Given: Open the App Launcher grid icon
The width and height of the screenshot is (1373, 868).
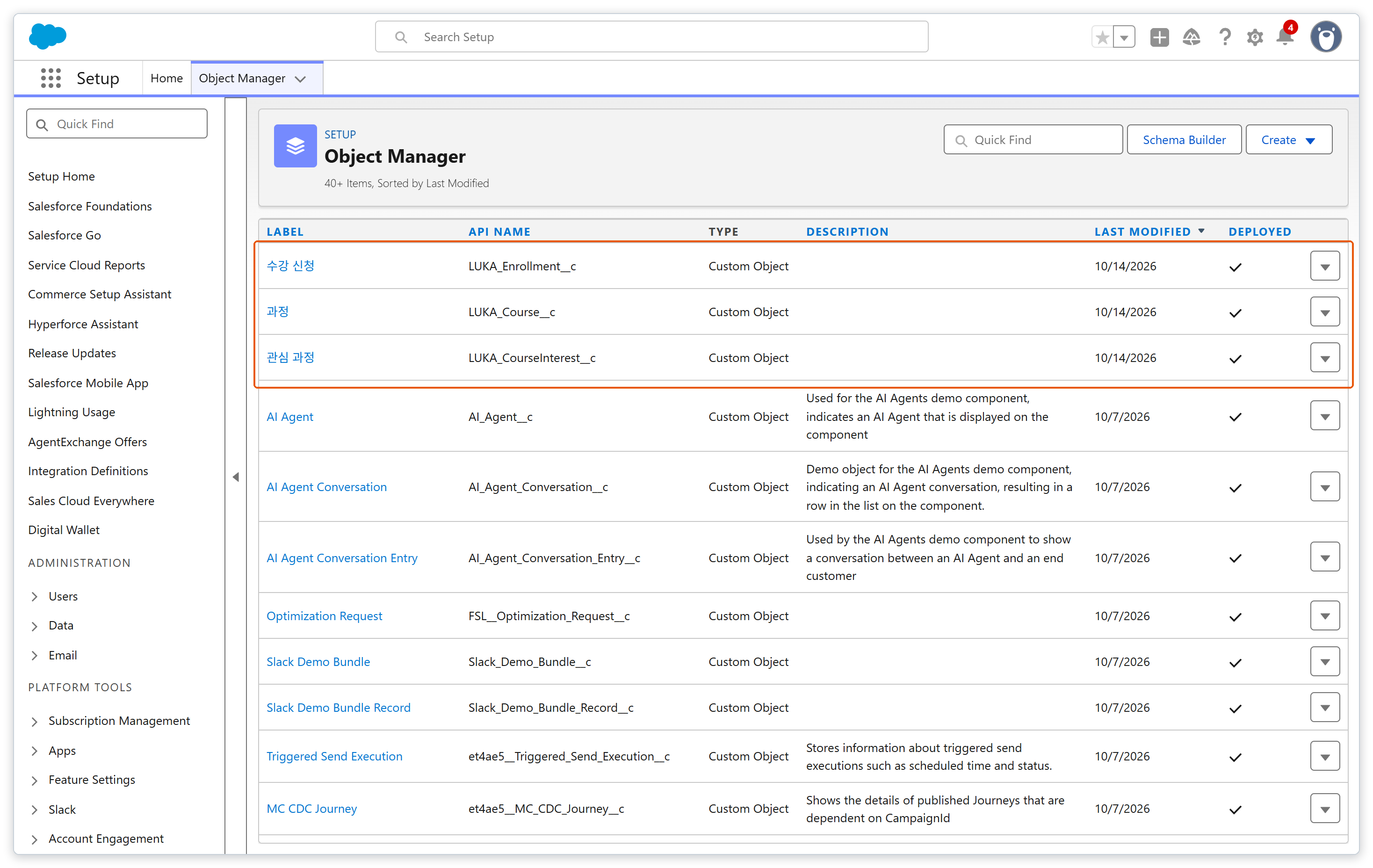Looking at the screenshot, I should pyautogui.click(x=51, y=78).
